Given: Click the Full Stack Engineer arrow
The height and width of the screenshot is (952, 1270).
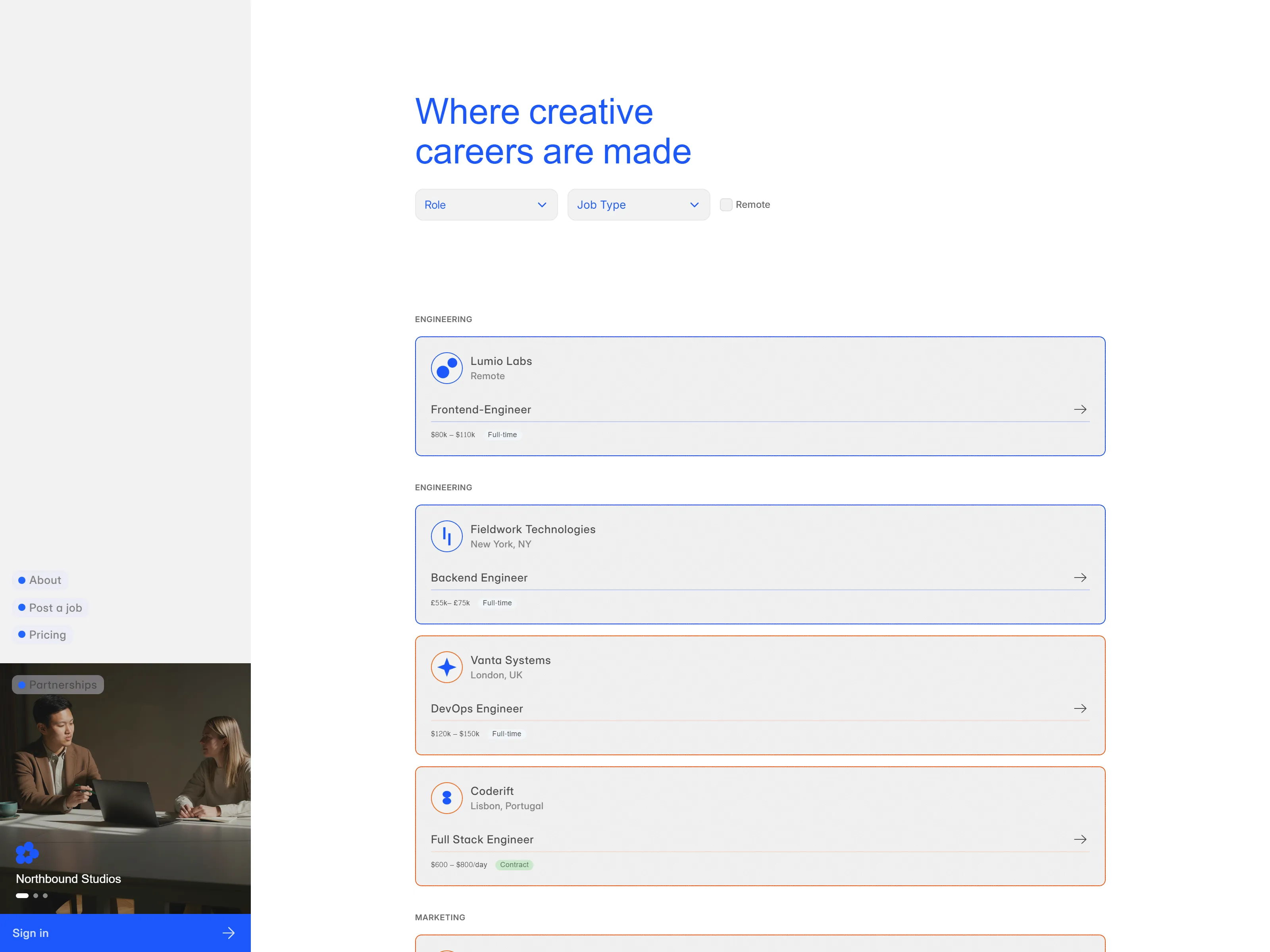Looking at the screenshot, I should 1080,839.
